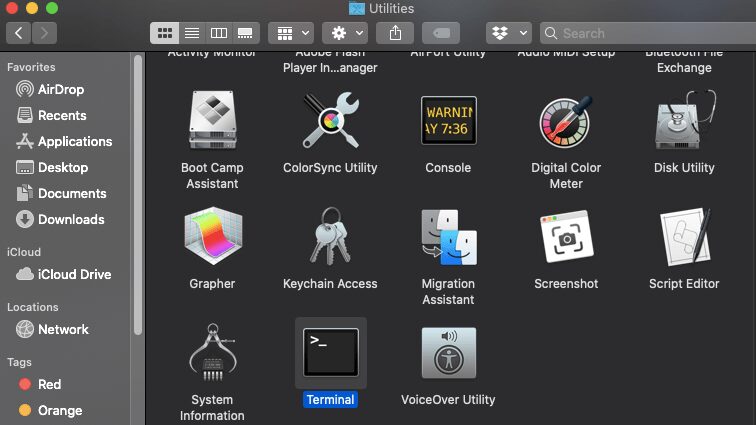Go to Applications in the sidebar

[65, 141]
